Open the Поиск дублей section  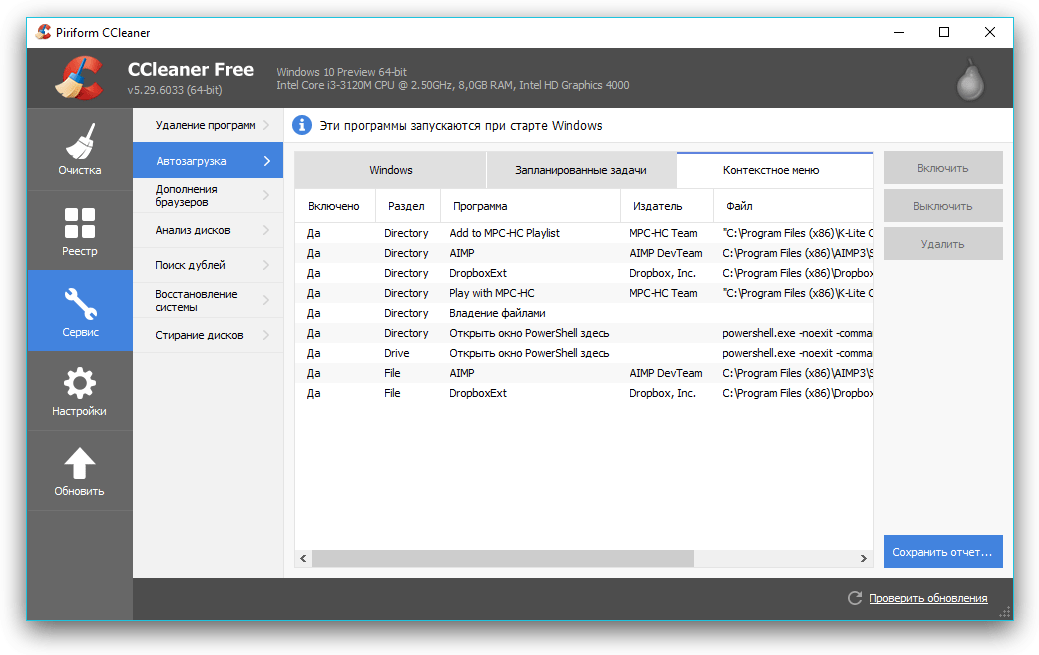(x=207, y=265)
